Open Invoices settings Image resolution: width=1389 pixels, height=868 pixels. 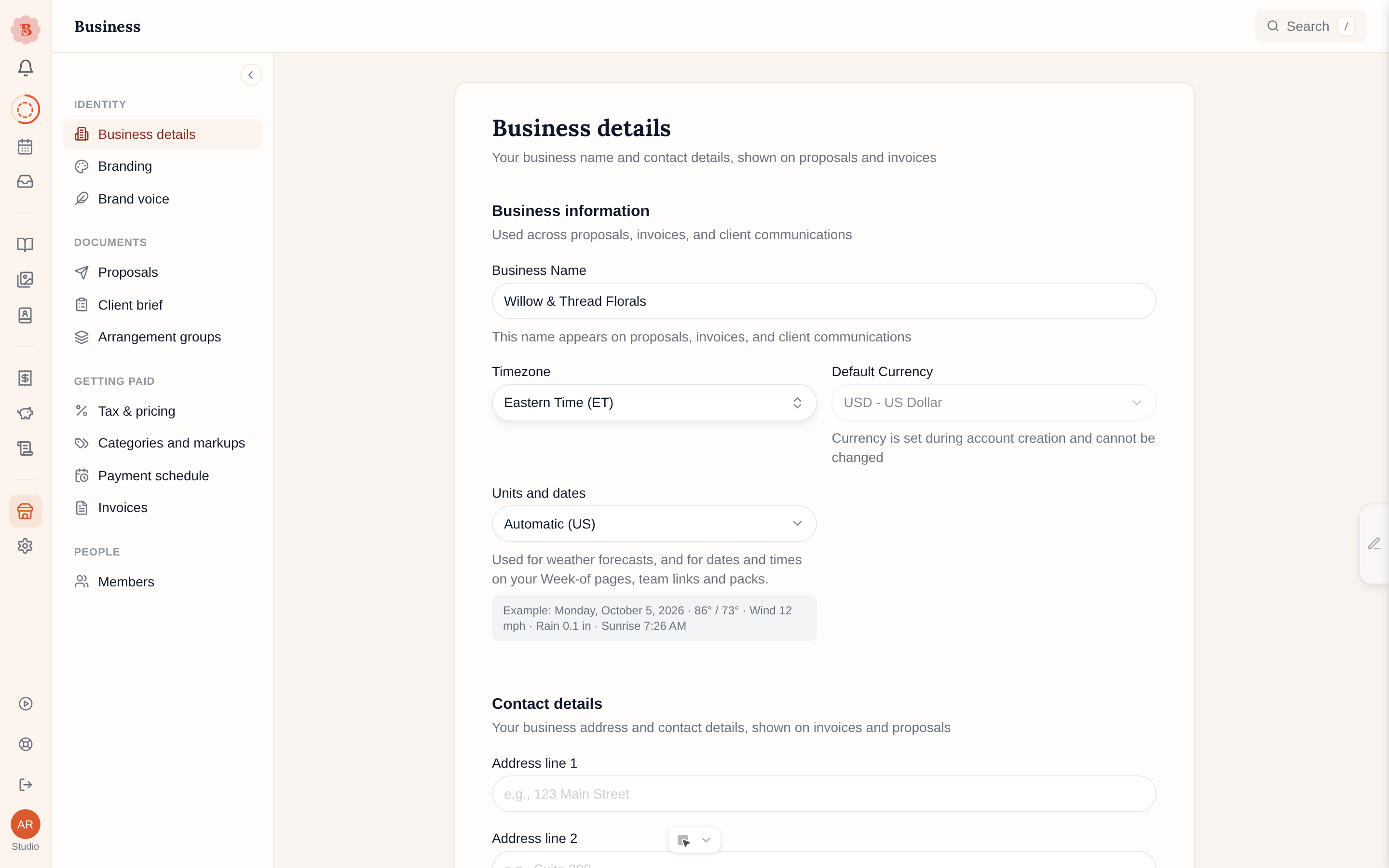[163, 507]
